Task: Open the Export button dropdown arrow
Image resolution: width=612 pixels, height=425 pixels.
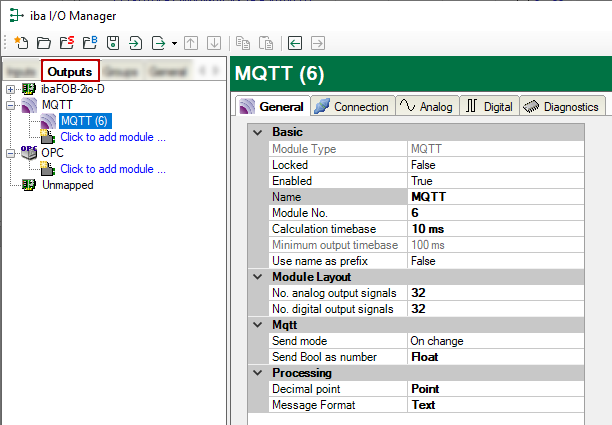Action: click(174, 43)
